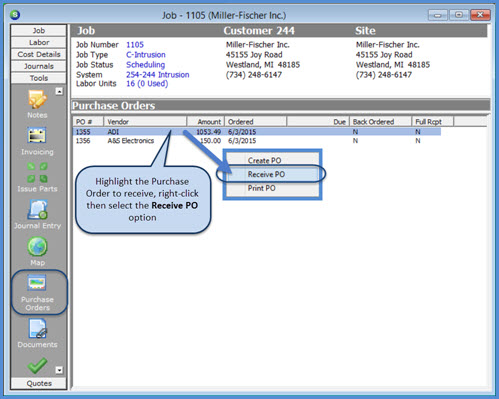Sort by the PO # column header
Viewport: 499px width, 399px height.
point(88,122)
